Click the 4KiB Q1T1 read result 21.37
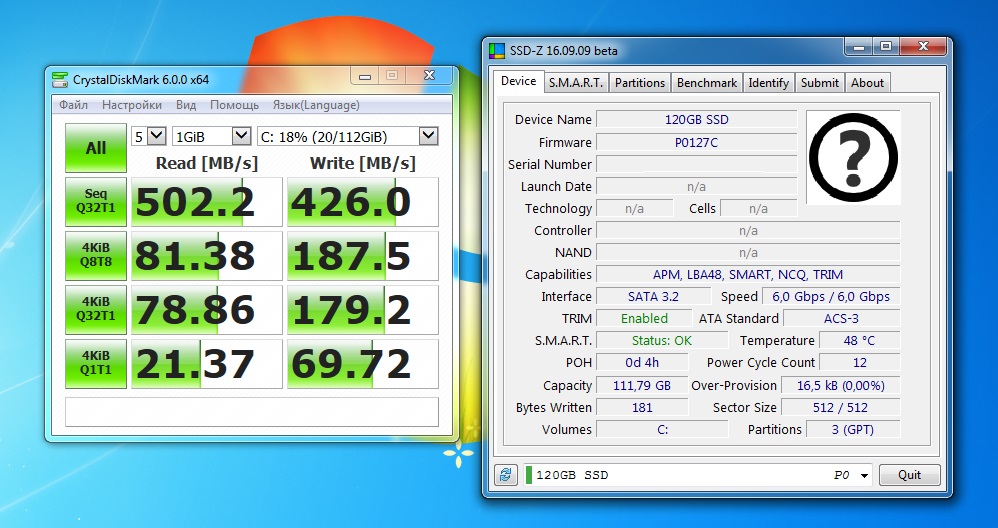998x528 pixels. (x=206, y=364)
